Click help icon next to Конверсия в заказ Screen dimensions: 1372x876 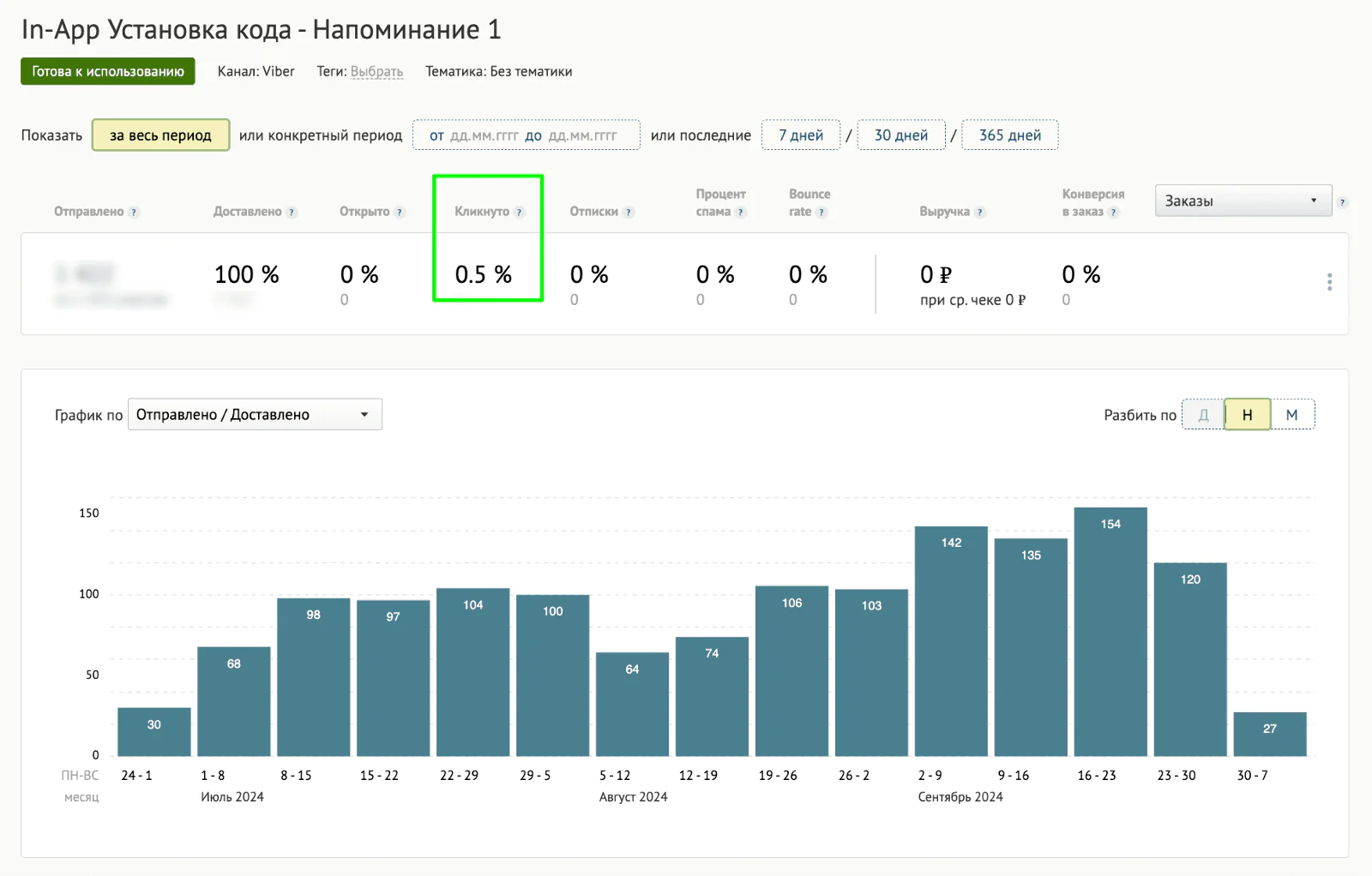tap(1114, 212)
